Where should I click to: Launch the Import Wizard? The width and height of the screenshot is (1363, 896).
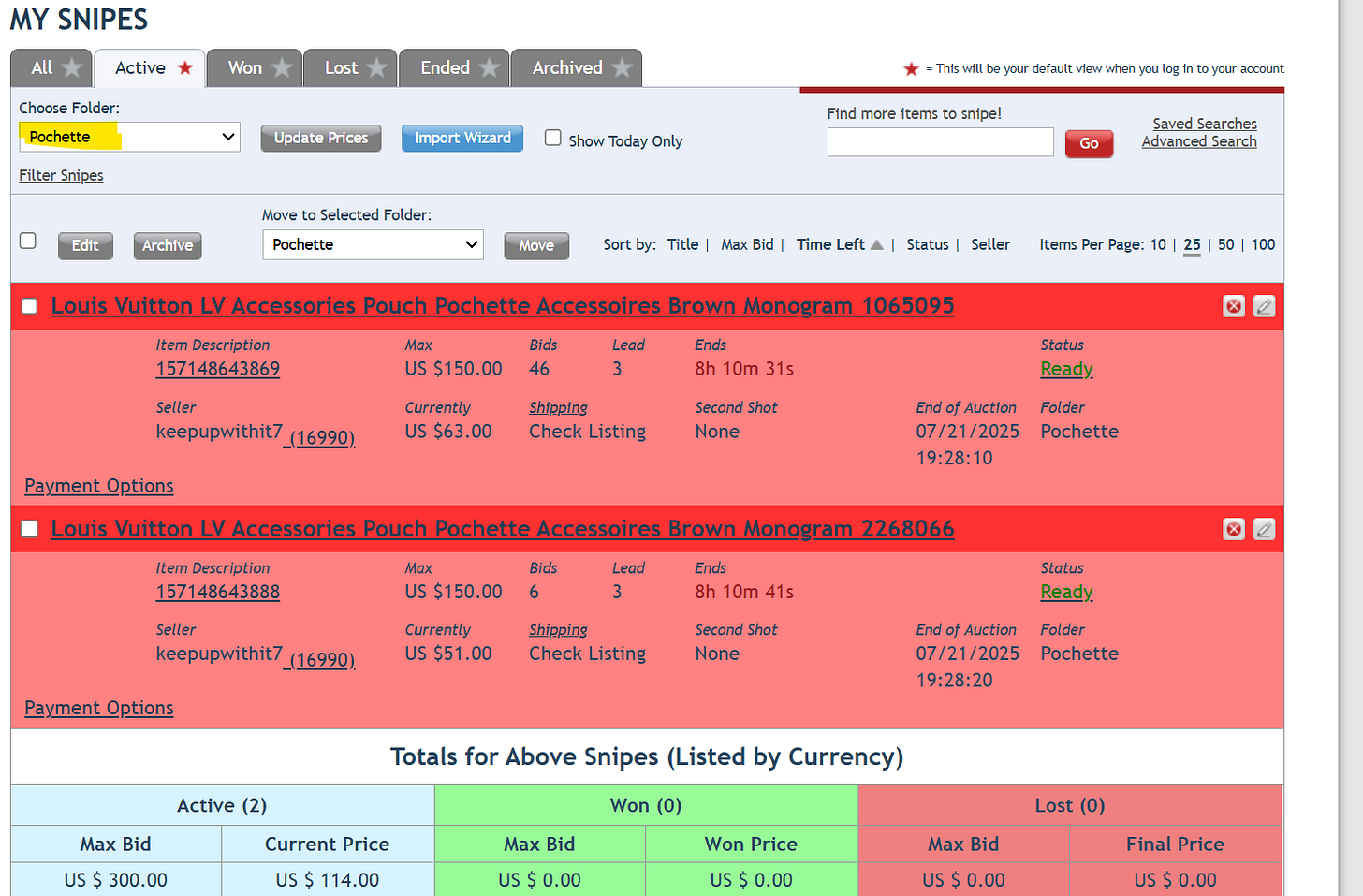coord(462,138)
